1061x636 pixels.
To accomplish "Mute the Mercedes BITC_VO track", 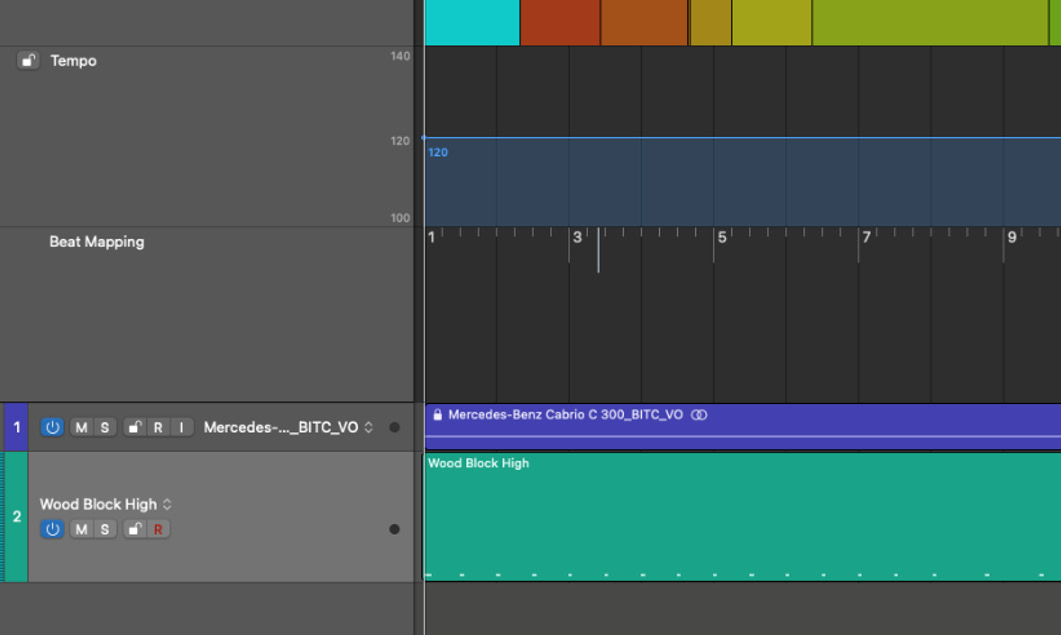I will (81, 428).
